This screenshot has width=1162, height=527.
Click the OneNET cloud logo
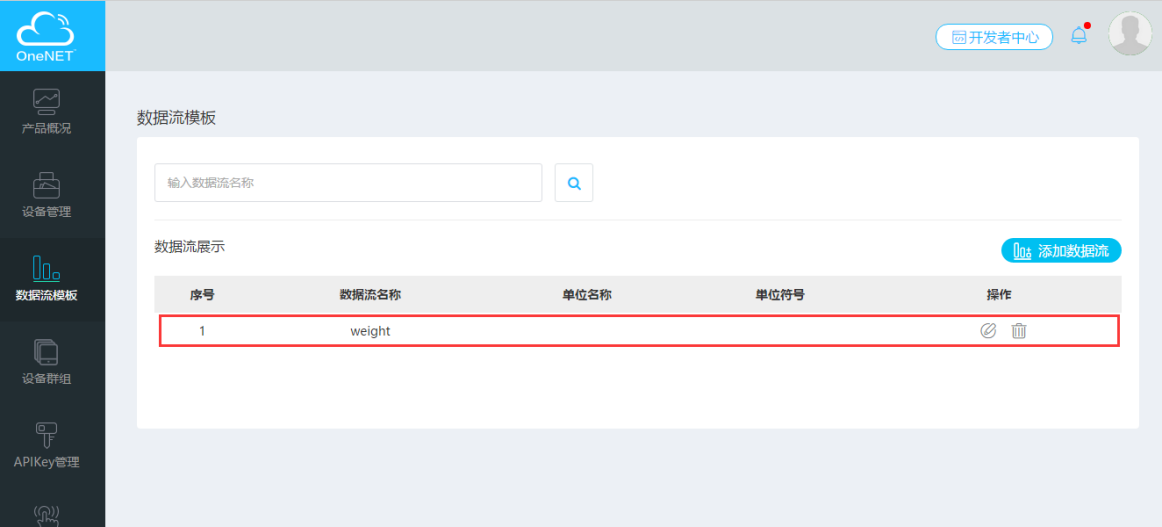point(46,36)
